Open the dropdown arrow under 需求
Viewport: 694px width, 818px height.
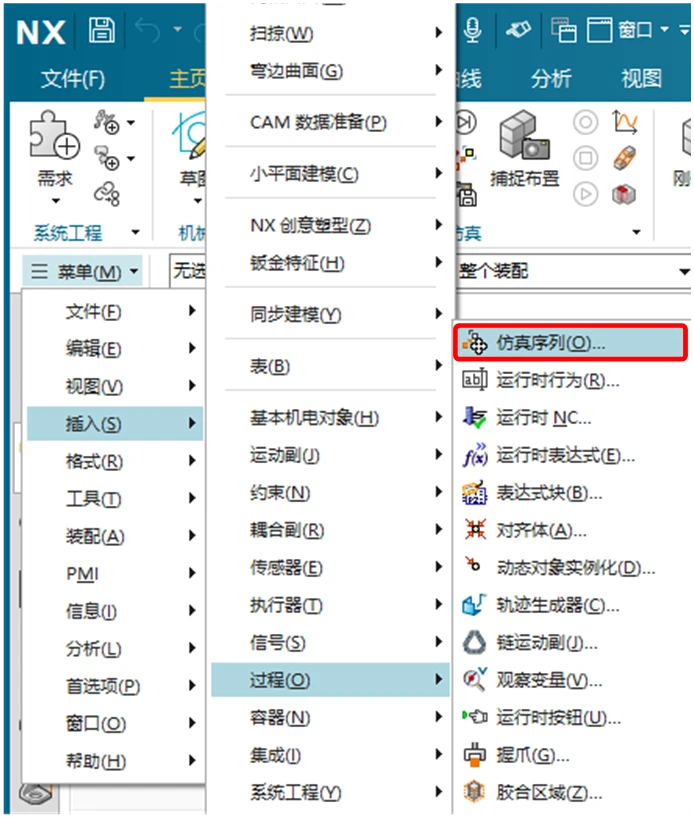pyautogui.click(x=55, y=200)
